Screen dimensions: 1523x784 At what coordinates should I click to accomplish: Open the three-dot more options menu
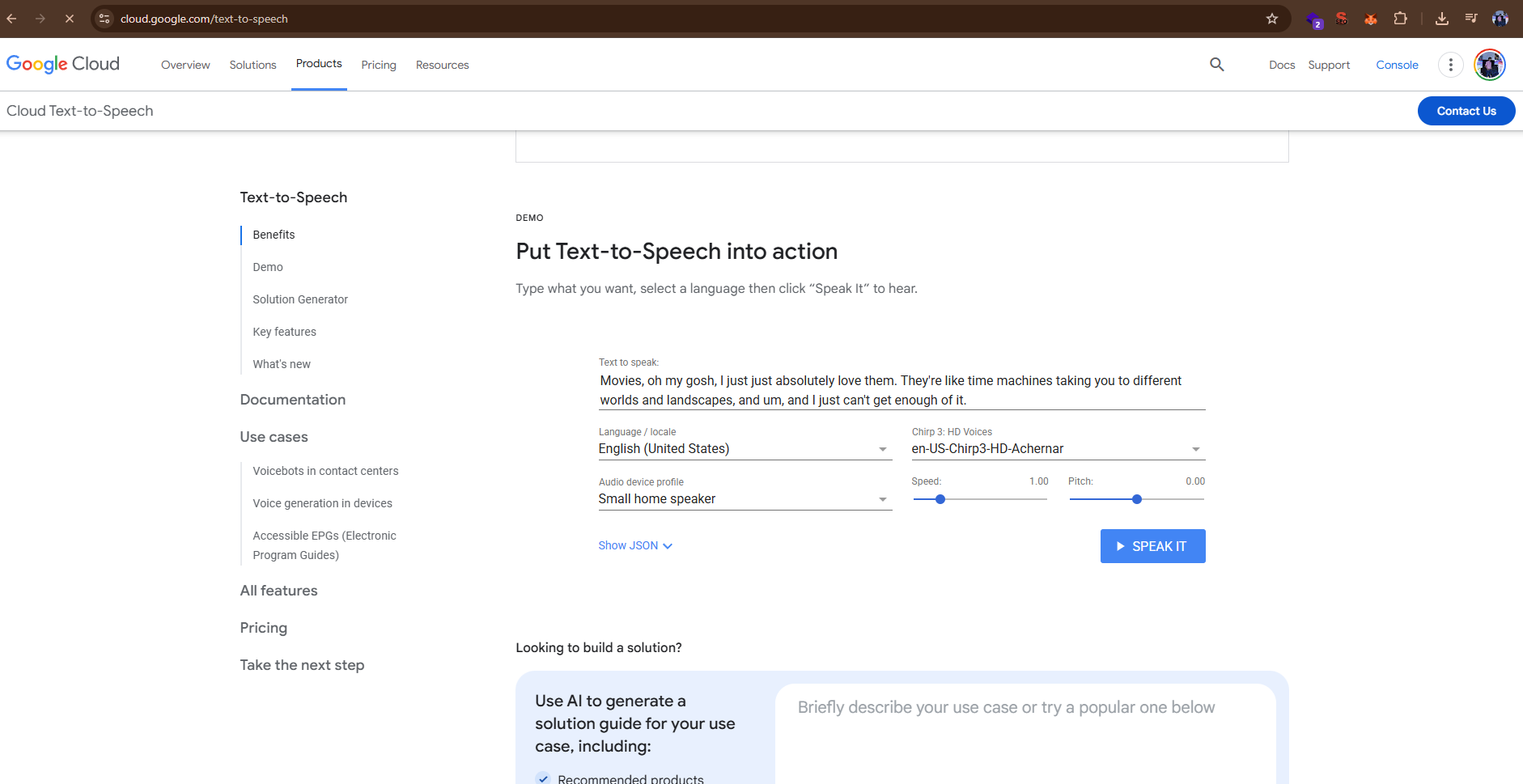tap(1451, 65)
